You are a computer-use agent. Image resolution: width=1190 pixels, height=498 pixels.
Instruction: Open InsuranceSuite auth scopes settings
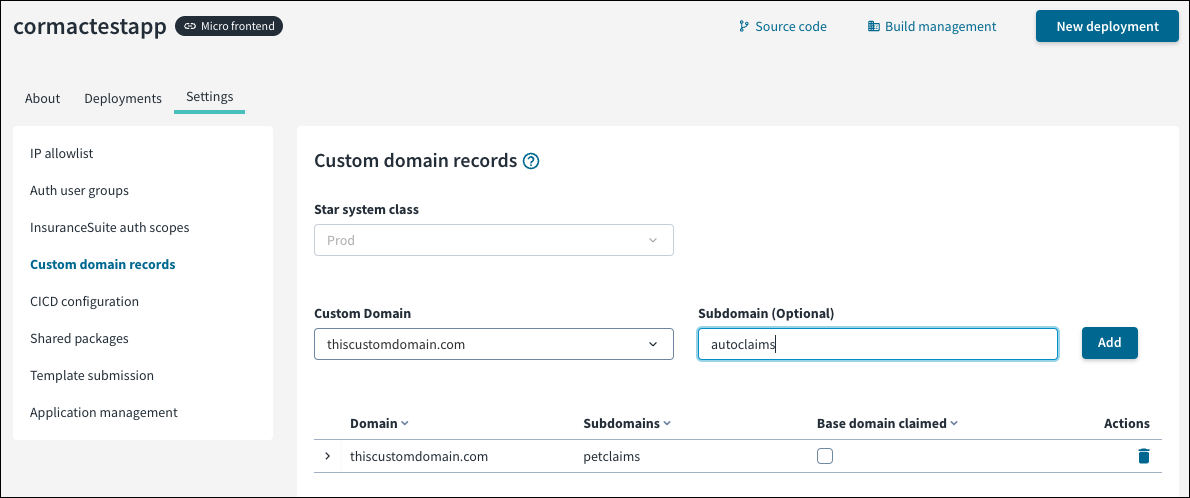point(109,227)
